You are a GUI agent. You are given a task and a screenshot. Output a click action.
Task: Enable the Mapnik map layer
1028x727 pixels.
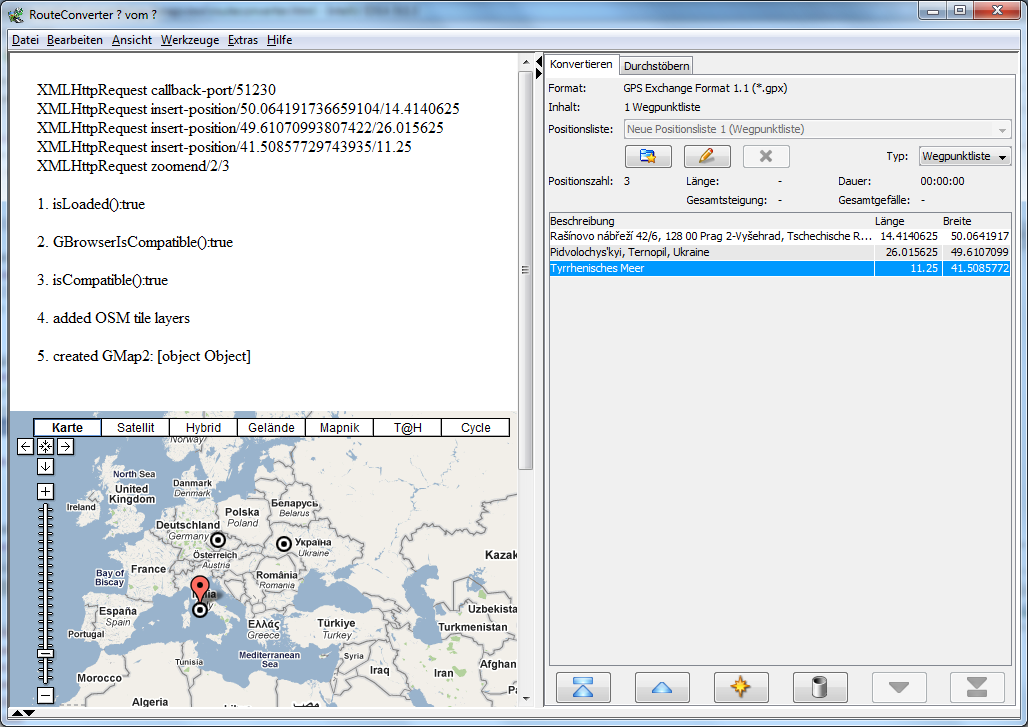[x=339, y=428]
